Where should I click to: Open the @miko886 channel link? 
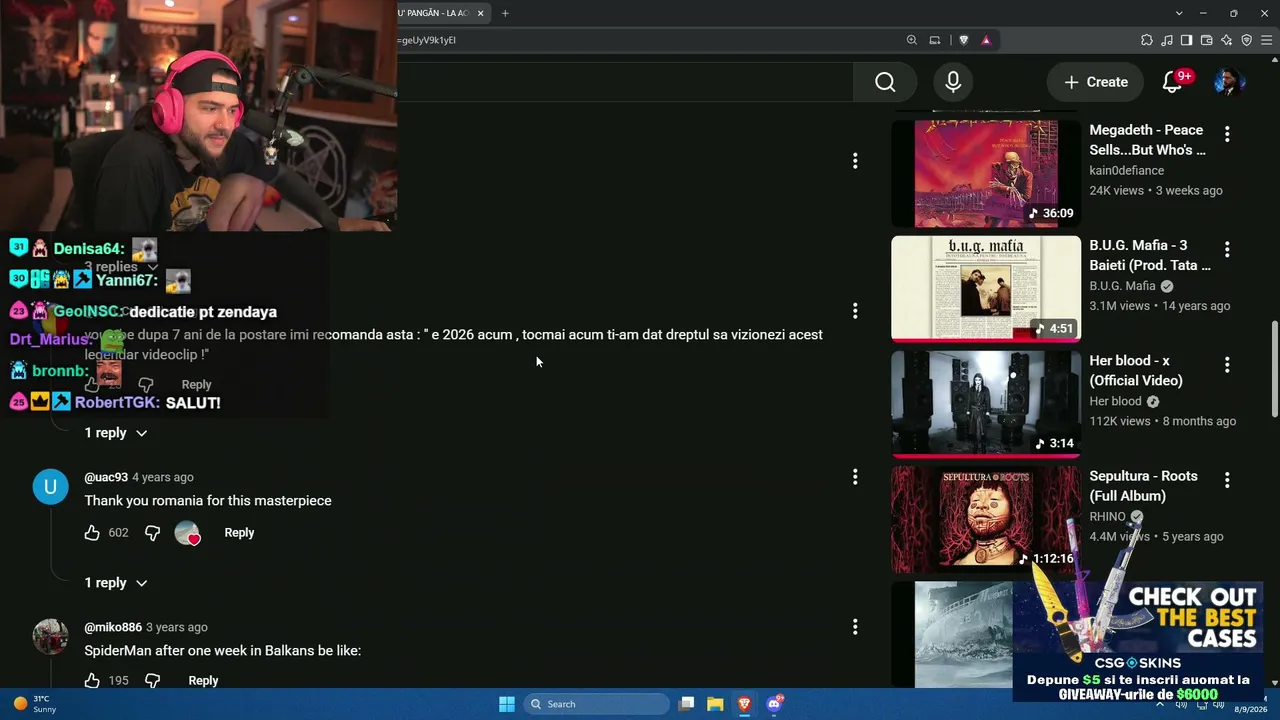click(x=113, y=627)
